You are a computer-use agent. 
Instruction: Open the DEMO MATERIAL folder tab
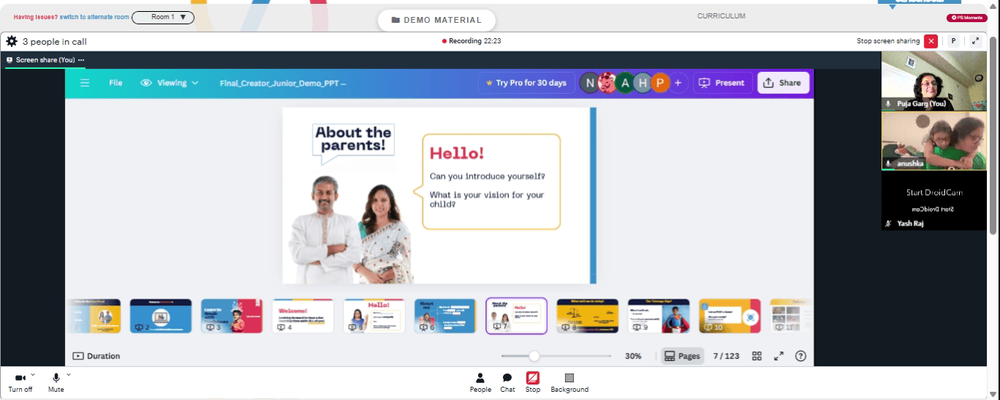[436, 20]
